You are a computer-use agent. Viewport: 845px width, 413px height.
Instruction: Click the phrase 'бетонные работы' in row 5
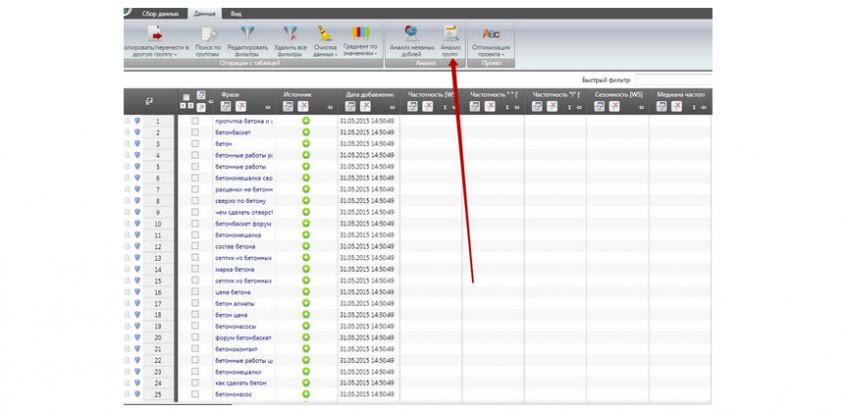point(238,167)
